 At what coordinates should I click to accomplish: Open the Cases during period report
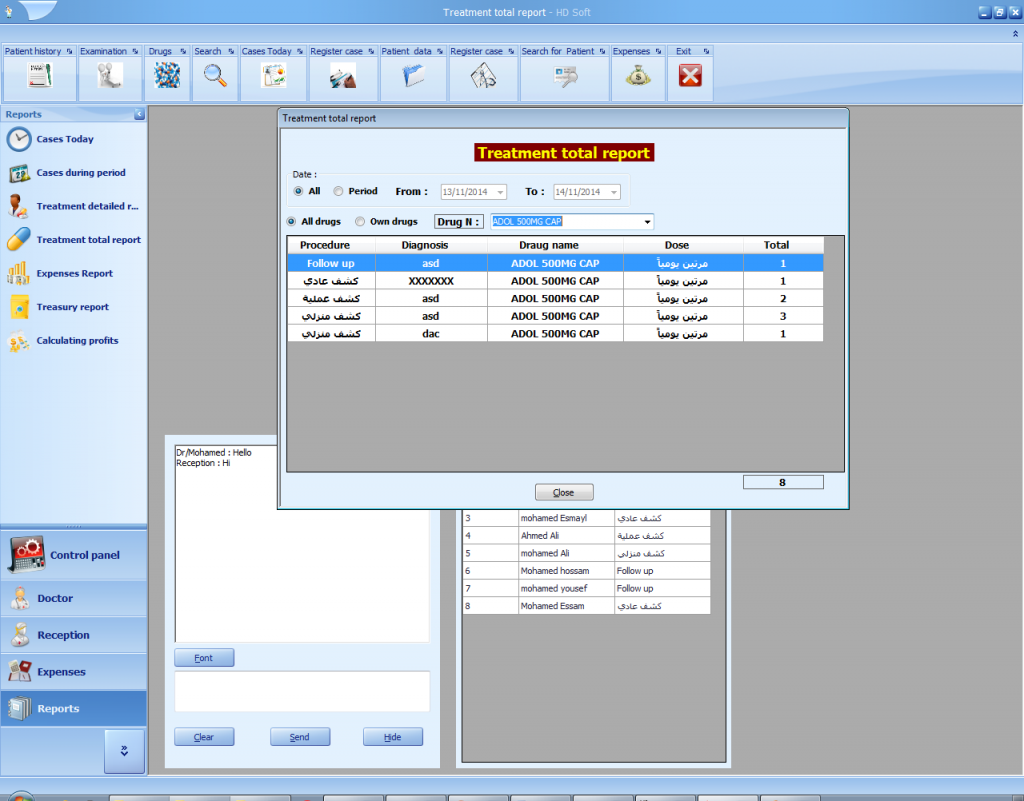click(x=80, y=173)
